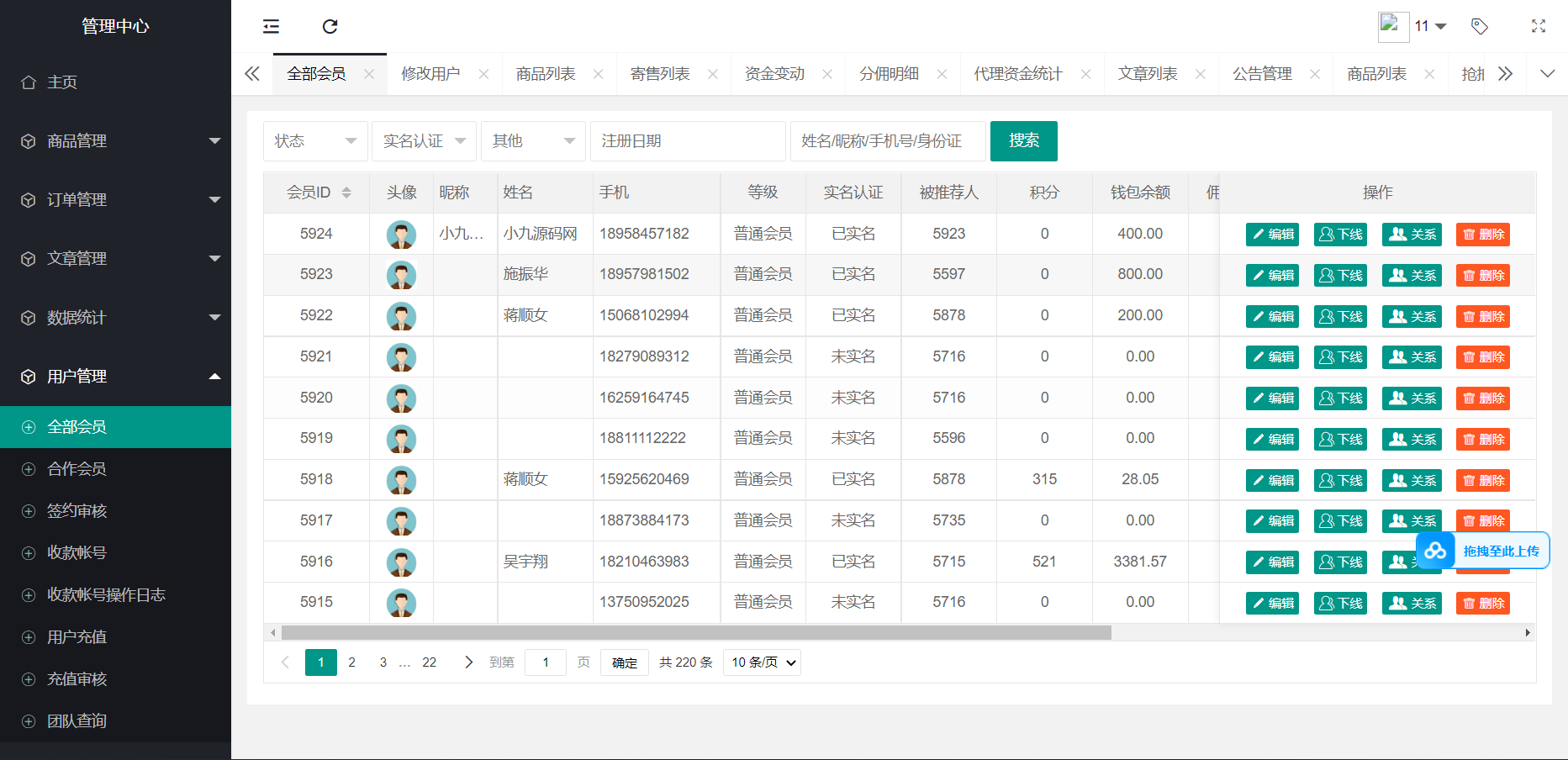Screen dimensions: 1568x760
Task: Edit member 5915 with 编辑 button
Action: click(1272, 604)
